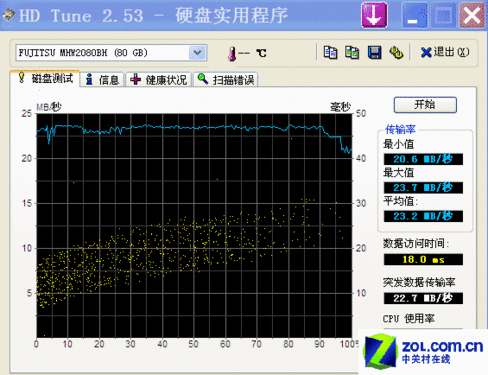
Task: Expand the FUJITSU MHW2080BH drive dropdown arrow
Action: [197, 53]
